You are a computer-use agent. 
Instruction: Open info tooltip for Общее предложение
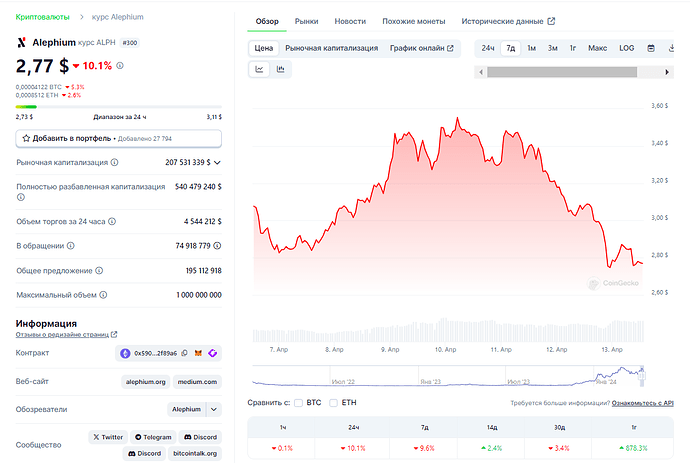[99, 270]
